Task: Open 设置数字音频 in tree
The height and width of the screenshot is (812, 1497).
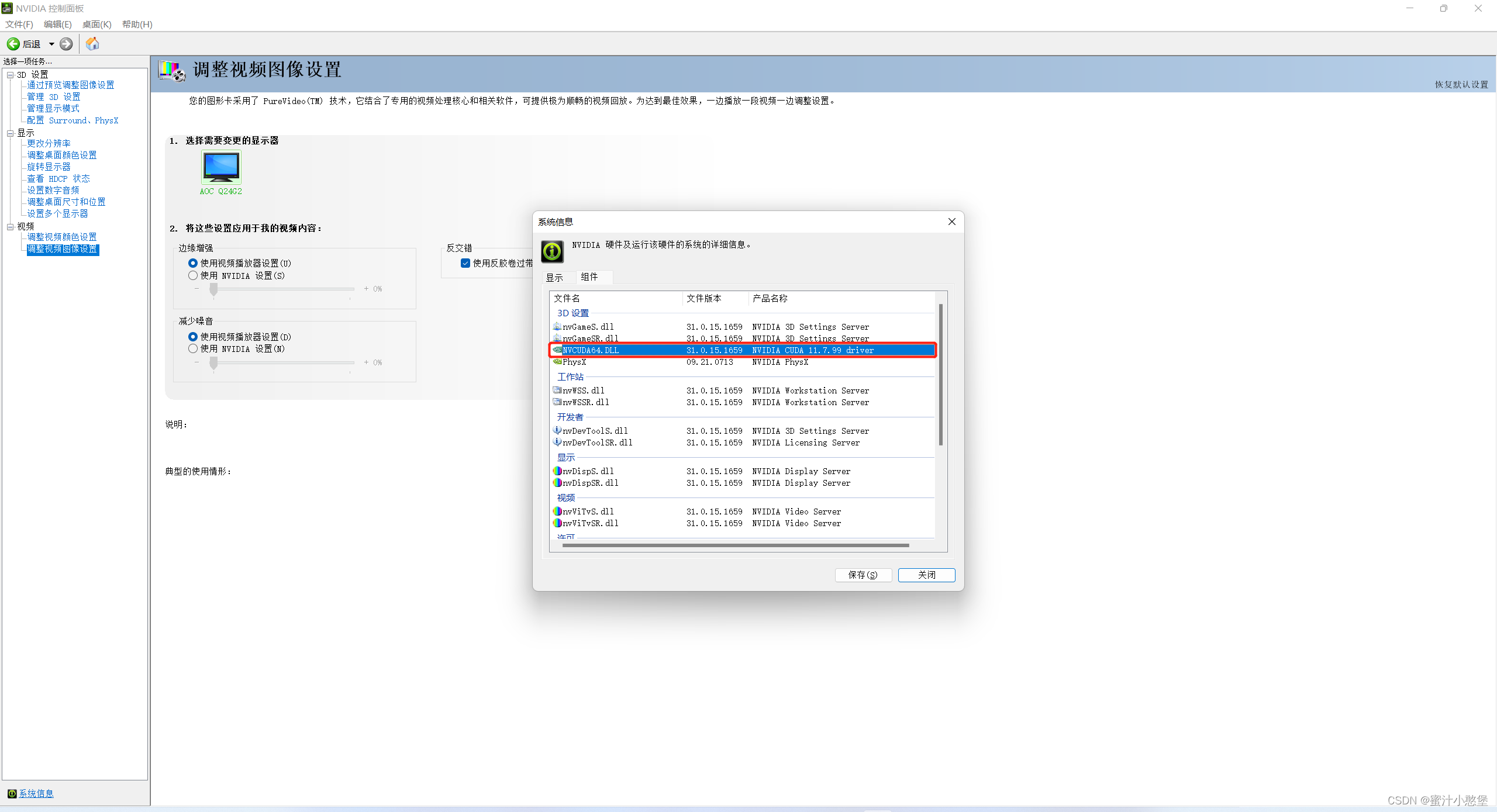Action: click(x=53, y=190)
